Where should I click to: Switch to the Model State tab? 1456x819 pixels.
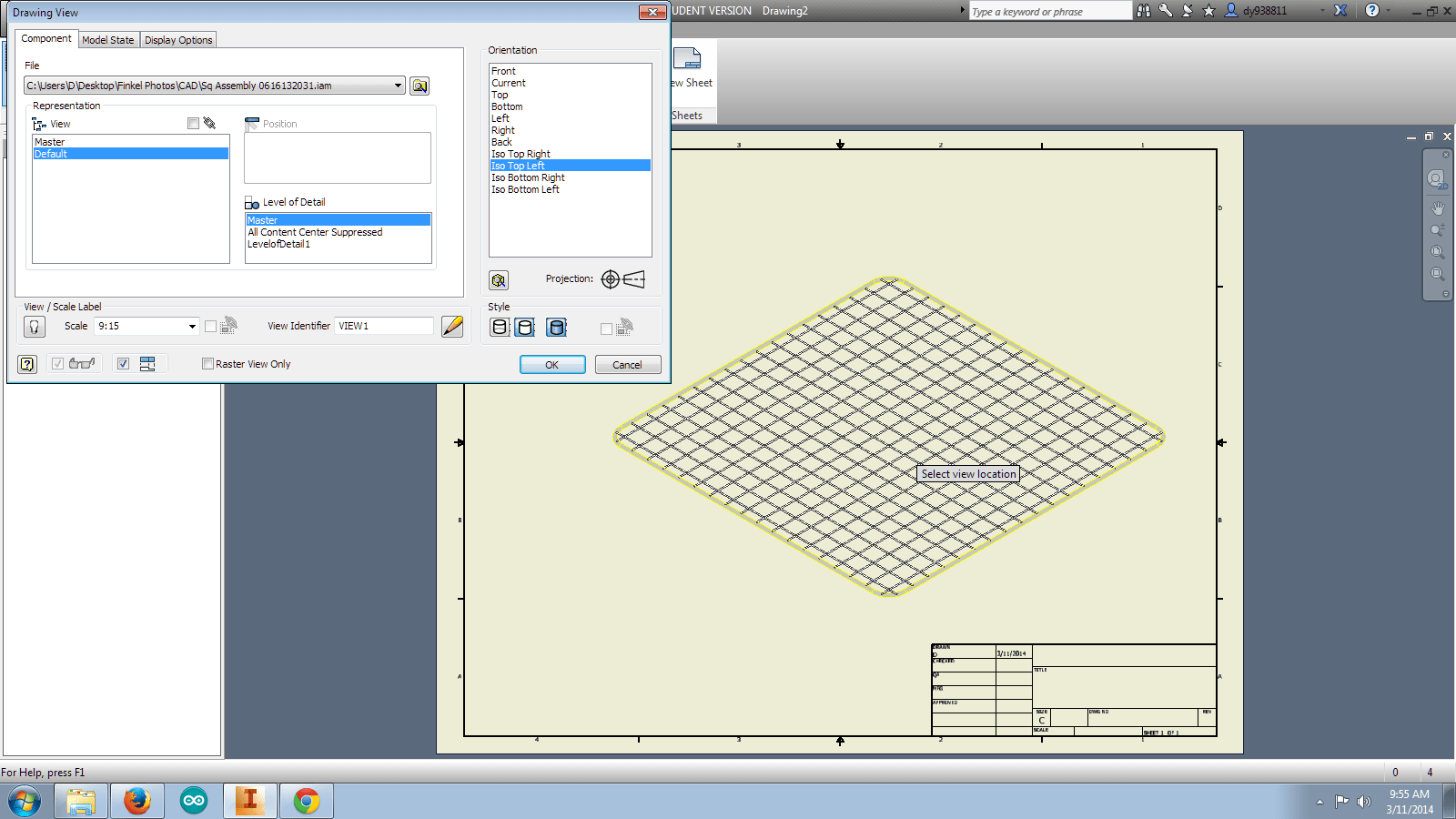108,39
